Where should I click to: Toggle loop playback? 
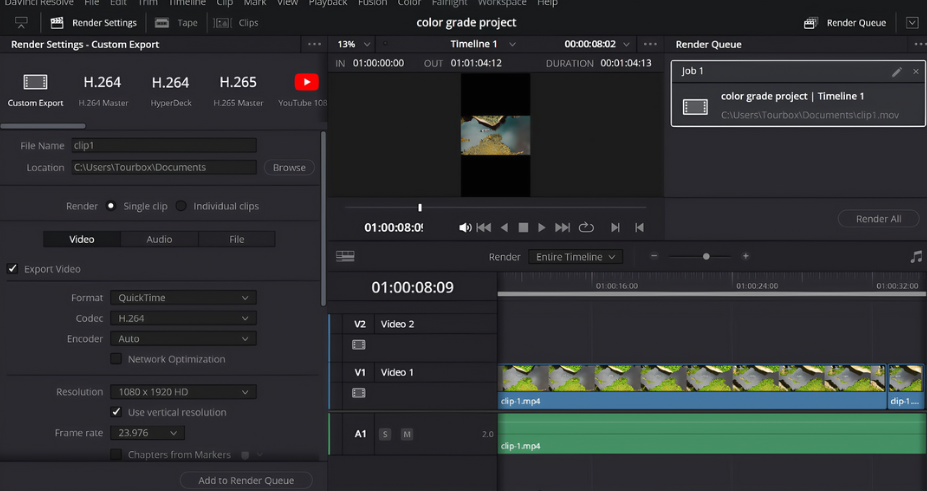(586, 227)
